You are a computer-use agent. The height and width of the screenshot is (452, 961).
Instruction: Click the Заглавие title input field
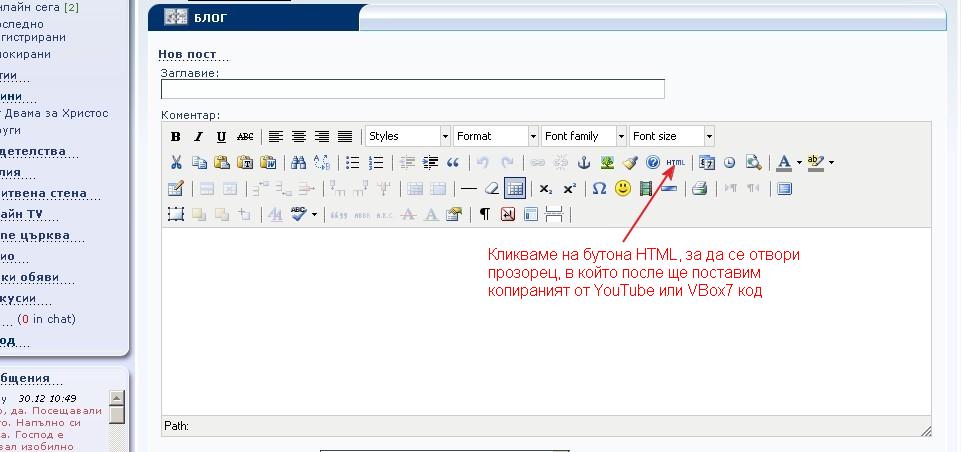[x=412, y=89]
